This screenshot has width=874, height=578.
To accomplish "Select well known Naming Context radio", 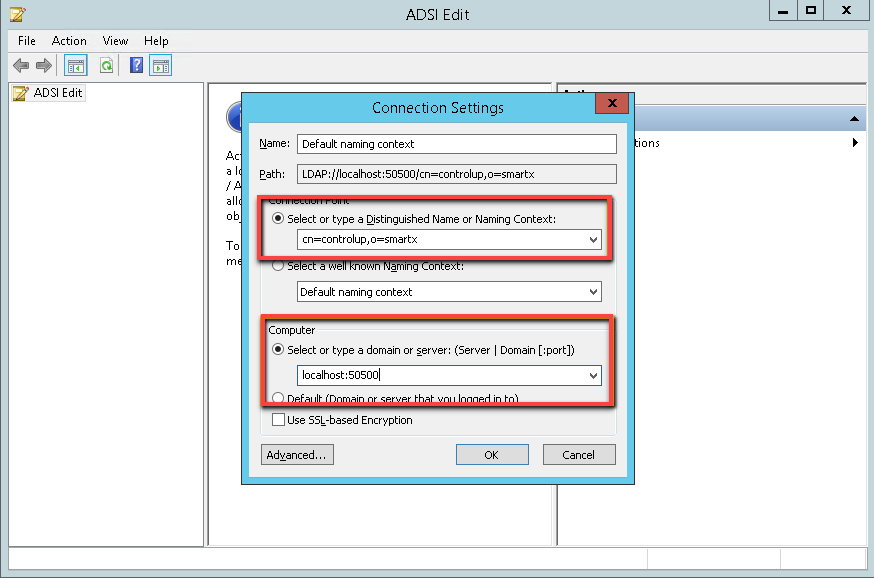I will point(278,265).
